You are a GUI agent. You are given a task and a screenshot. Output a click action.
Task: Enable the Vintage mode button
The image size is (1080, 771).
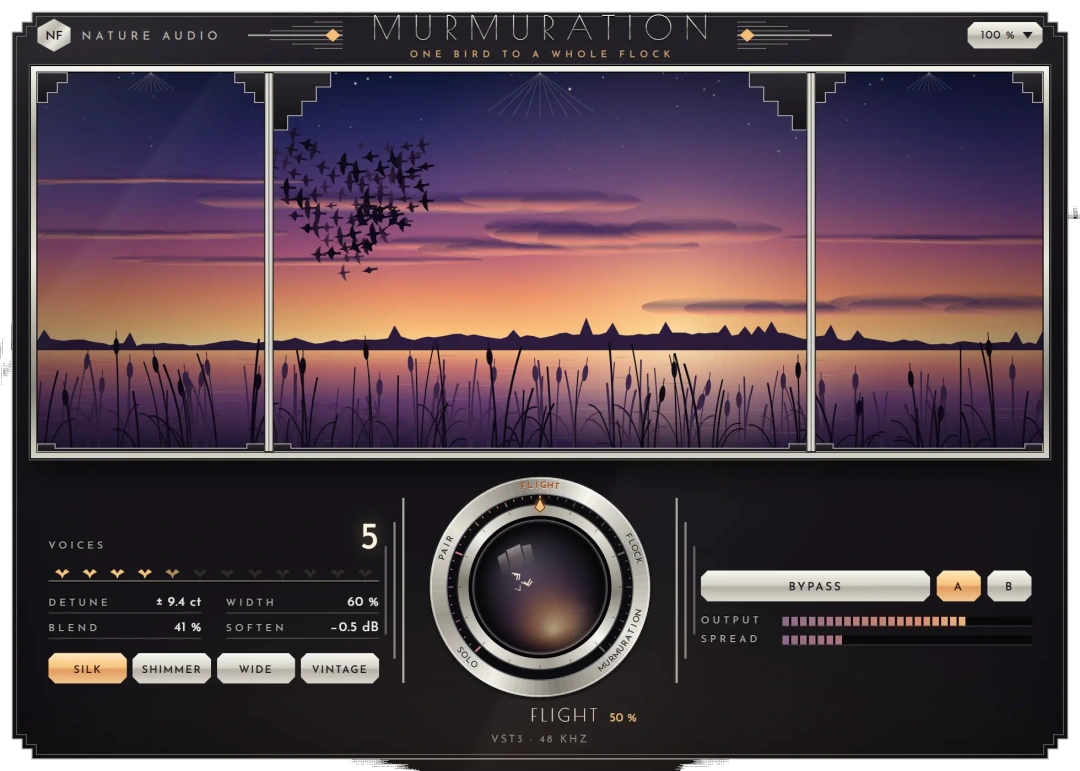[340, 668]
